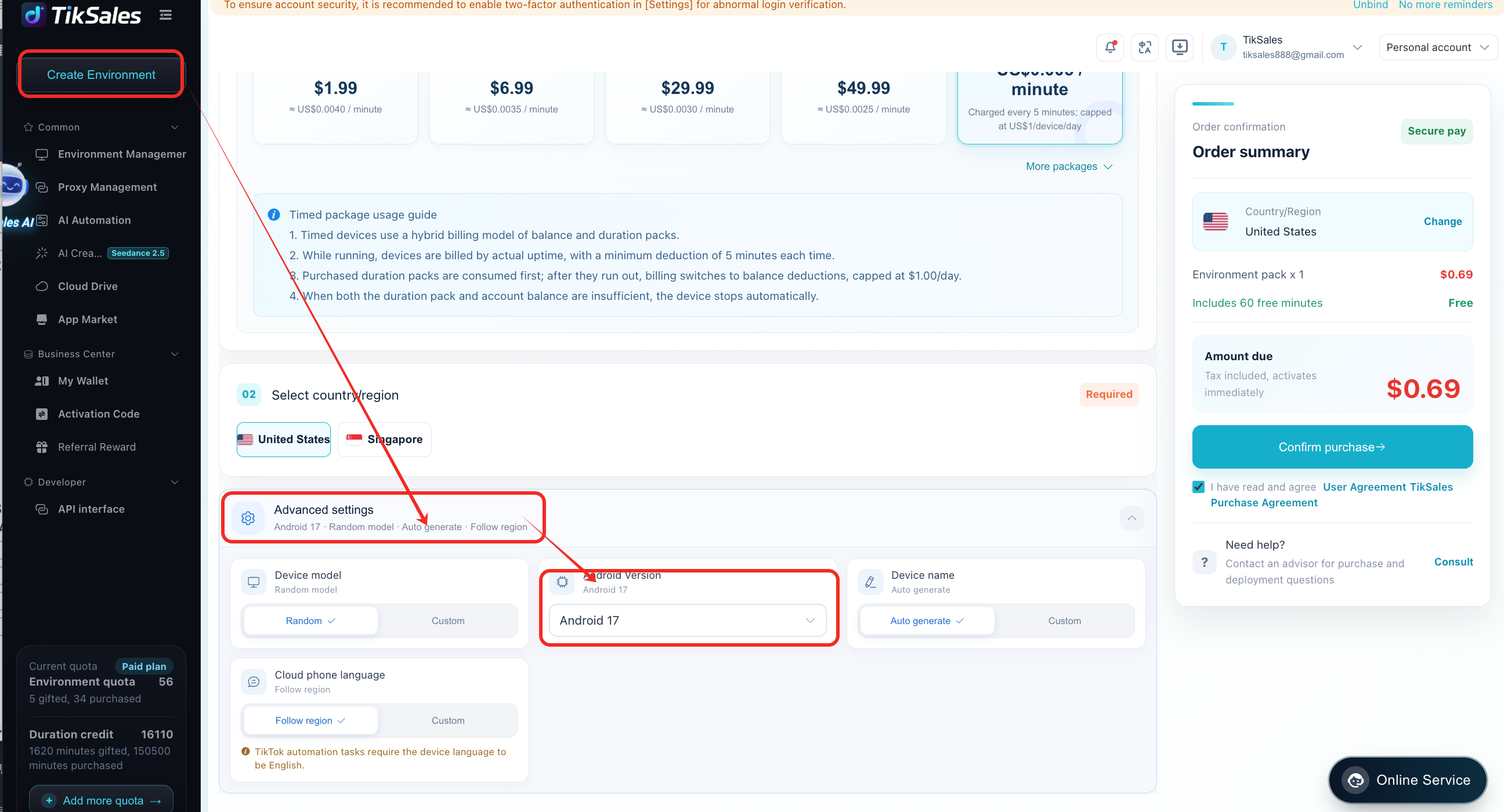The width and height of the screenshot is (1504, 812).
Task: Uncheck the agreement checkbox
Action: click(x=1198, y=487)
